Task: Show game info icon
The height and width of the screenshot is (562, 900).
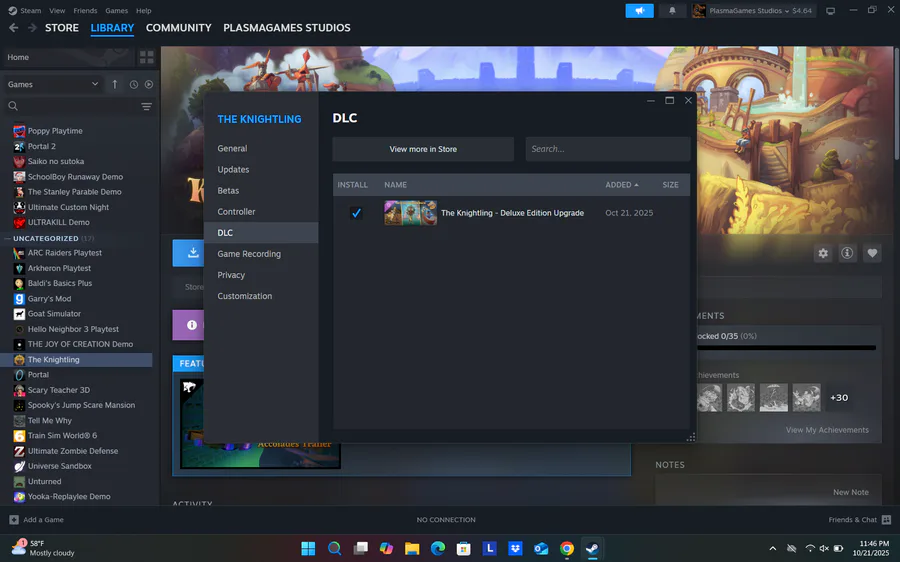Action: tap(847, 253)
